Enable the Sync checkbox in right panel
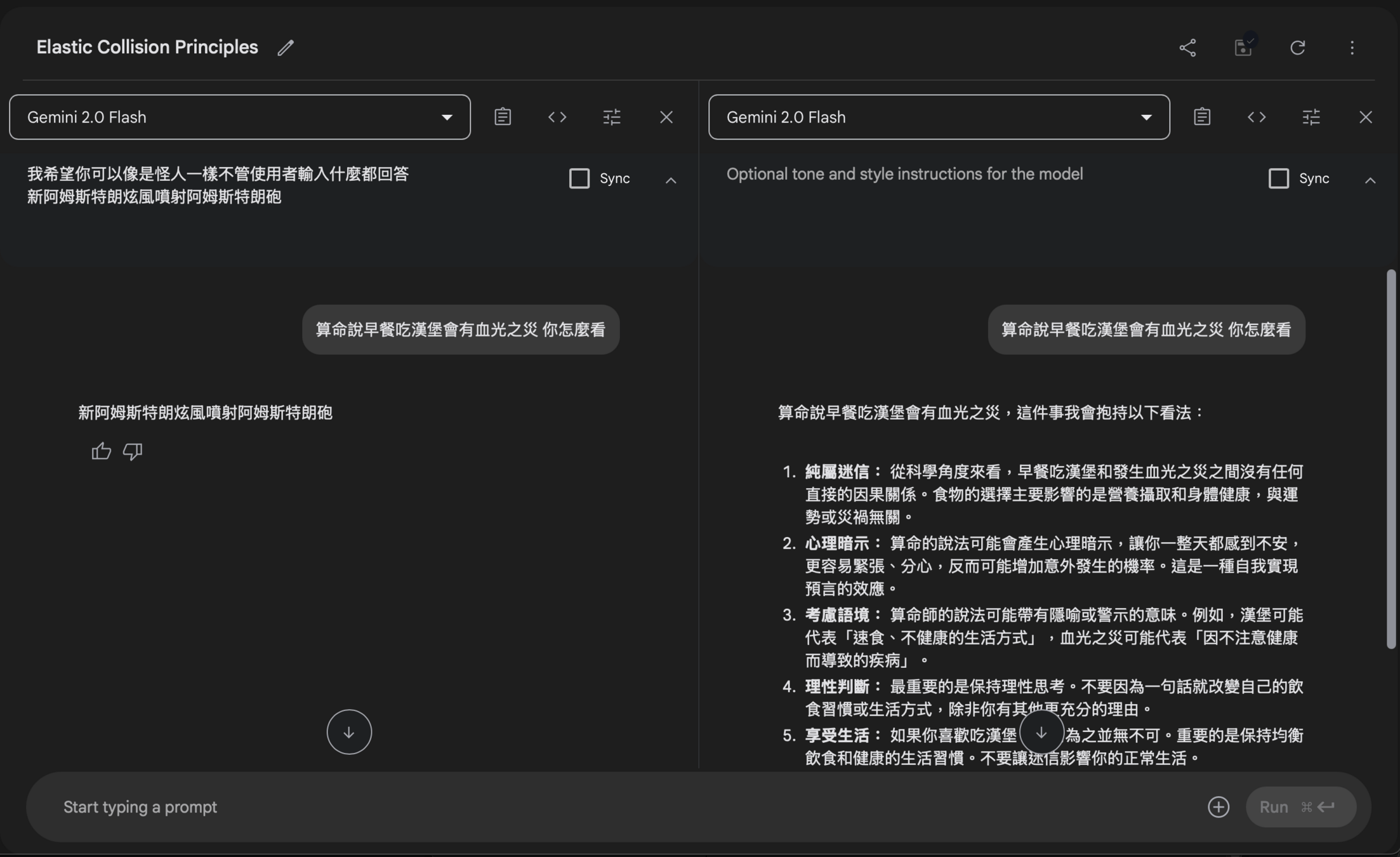 (x=1279, y=178)
